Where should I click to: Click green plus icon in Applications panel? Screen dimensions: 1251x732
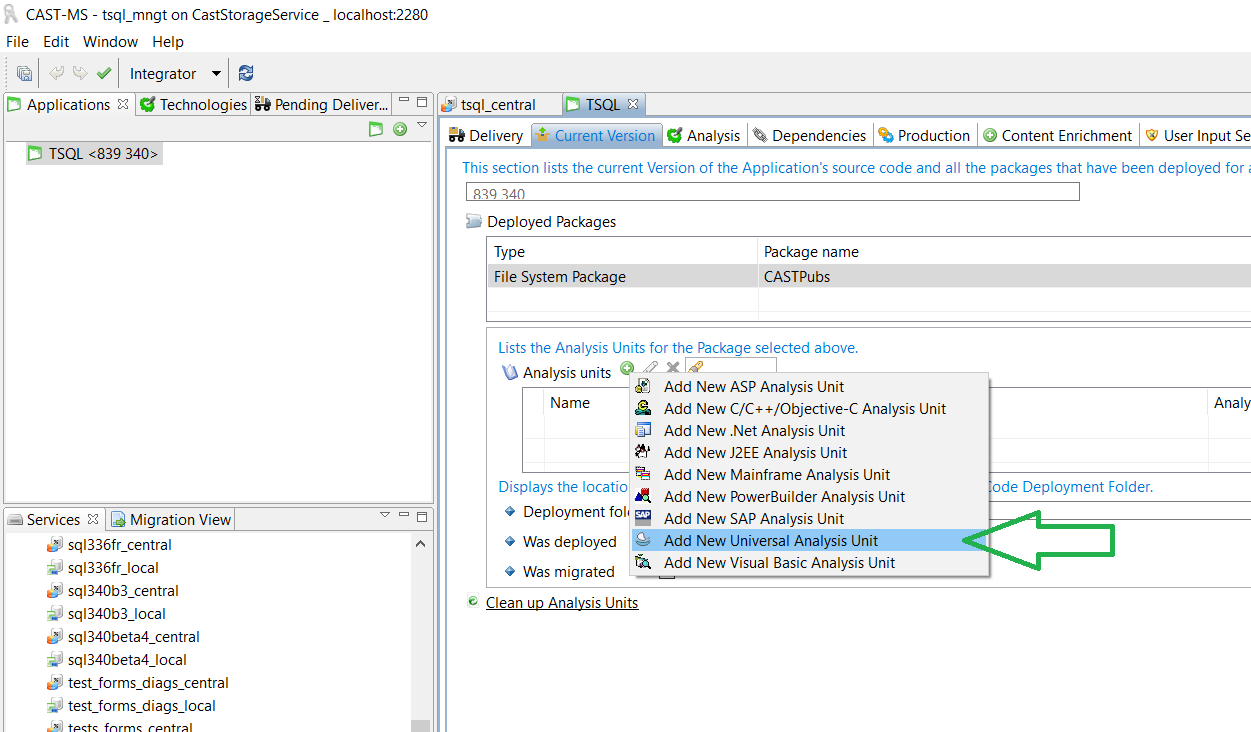pyautogui.click(x=400, y=129)
